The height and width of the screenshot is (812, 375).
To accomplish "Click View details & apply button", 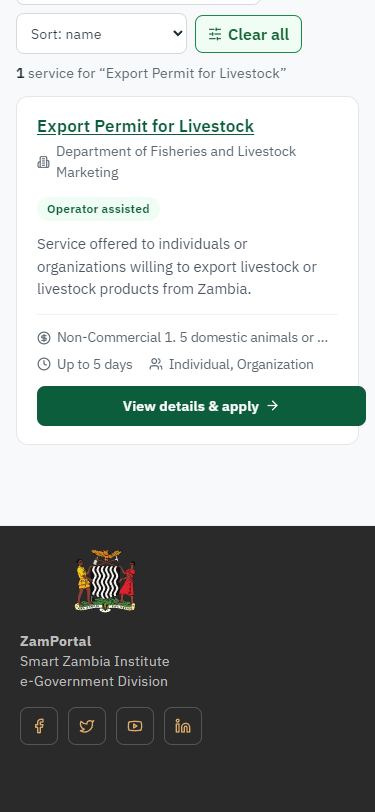I will click(x=201, y=406).
